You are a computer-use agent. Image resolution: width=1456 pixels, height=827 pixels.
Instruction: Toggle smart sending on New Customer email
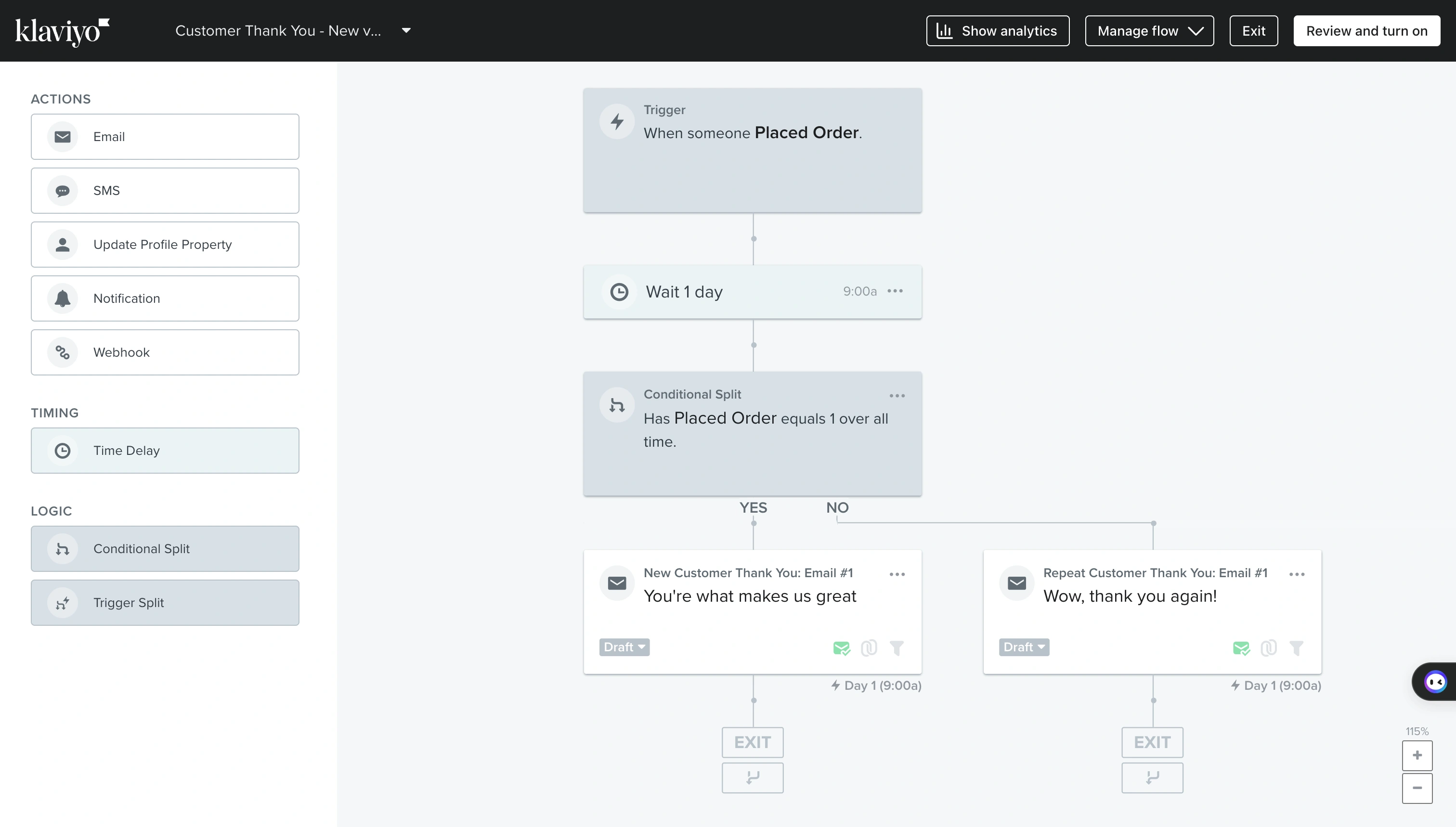click(x=841, y=648)
